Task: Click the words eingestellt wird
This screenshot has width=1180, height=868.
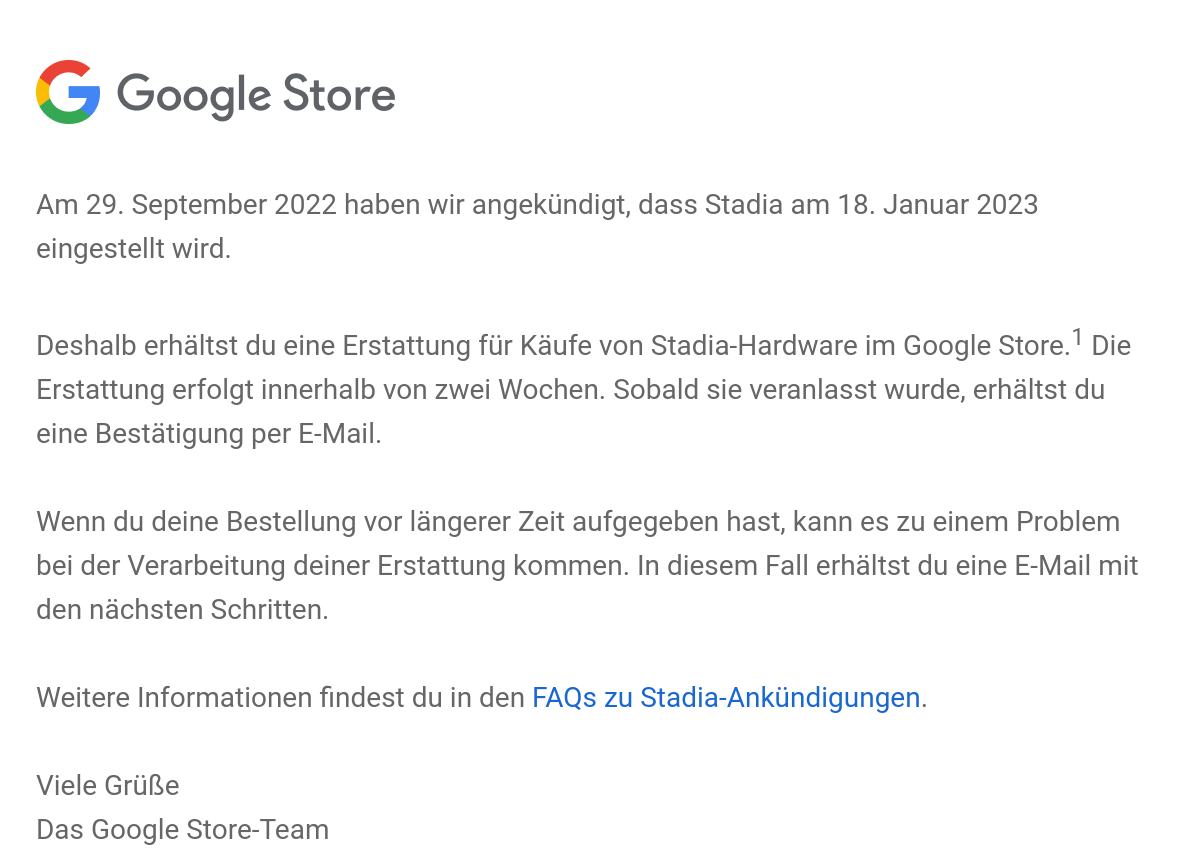Action: click(133, 248)
